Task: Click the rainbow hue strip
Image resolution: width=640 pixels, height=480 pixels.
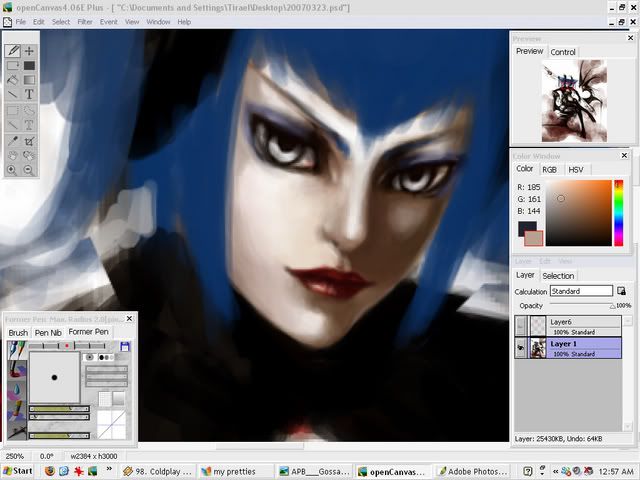Action: [x=618, y=213]
